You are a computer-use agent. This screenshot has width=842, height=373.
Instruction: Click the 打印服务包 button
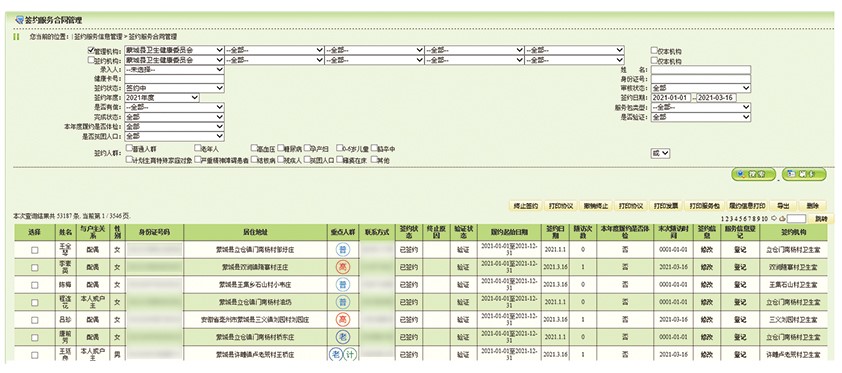pos(705,206)
